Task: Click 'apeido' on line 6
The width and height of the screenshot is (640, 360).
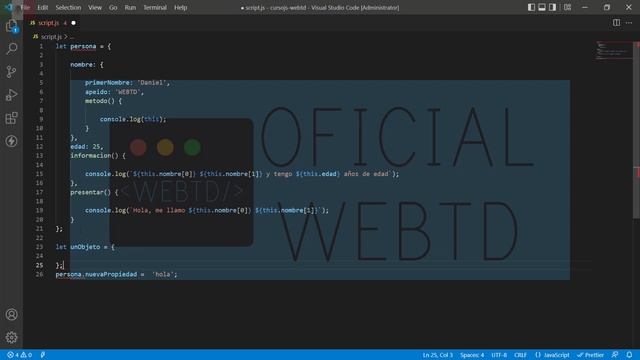Action: [96, 92]
